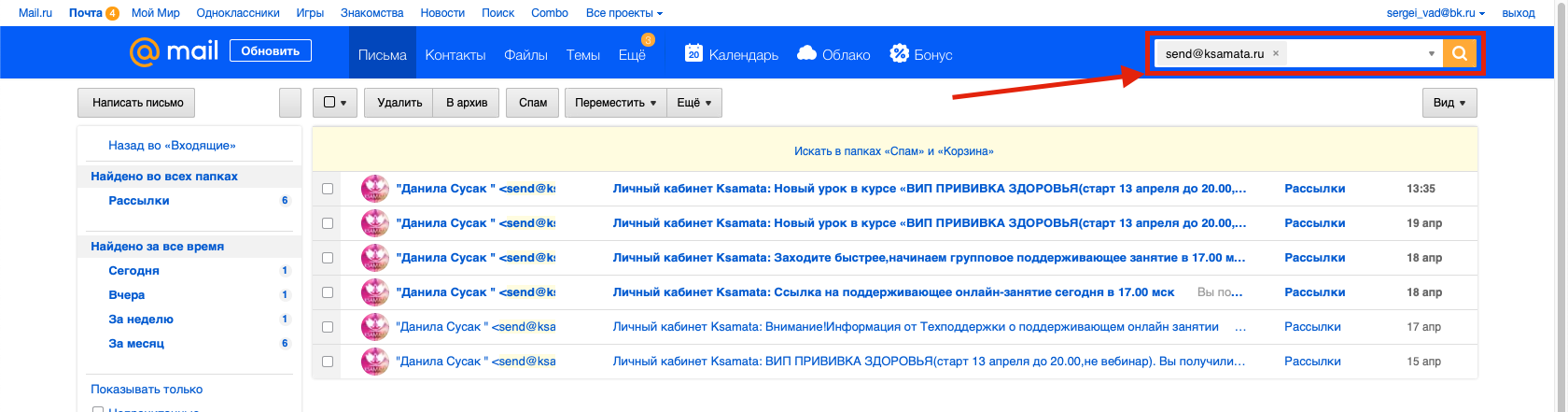Screen dimensions: 1568x412
Task: Expand the Переместить dropdown
Action: click(615, 103)
